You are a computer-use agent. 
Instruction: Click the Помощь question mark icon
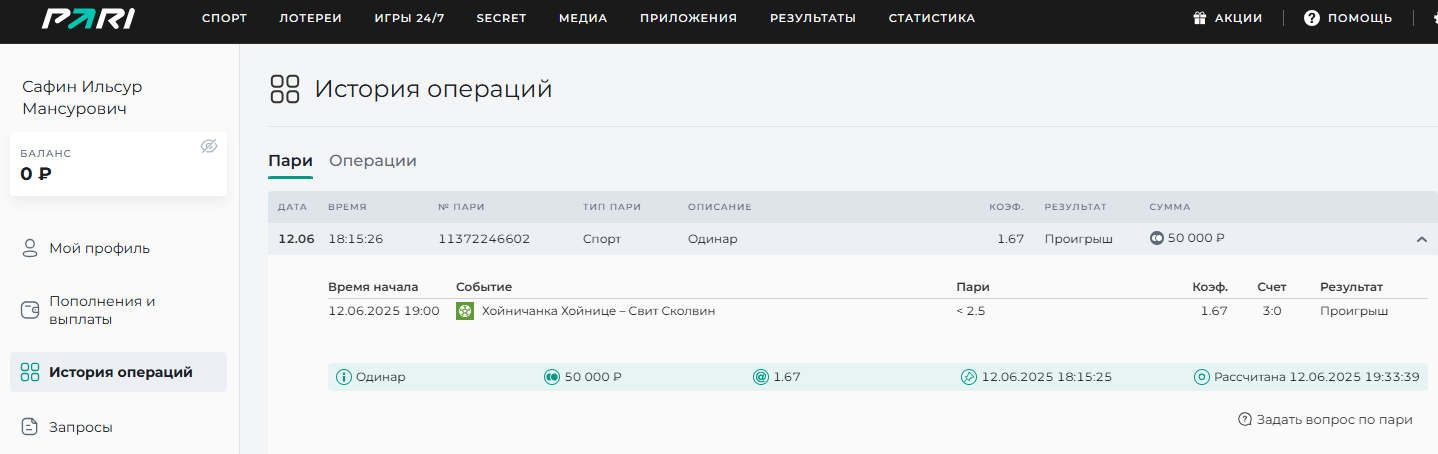click(1312, 18)
